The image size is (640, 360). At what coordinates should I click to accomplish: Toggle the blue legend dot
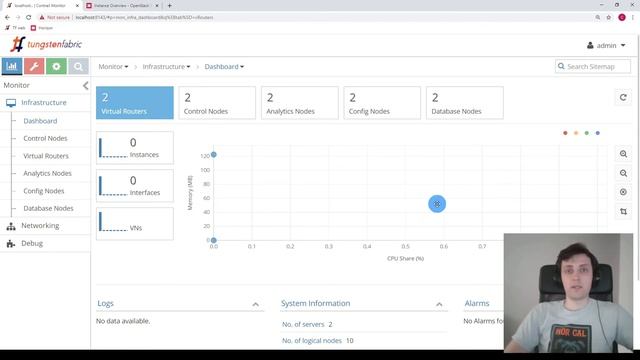598,133
